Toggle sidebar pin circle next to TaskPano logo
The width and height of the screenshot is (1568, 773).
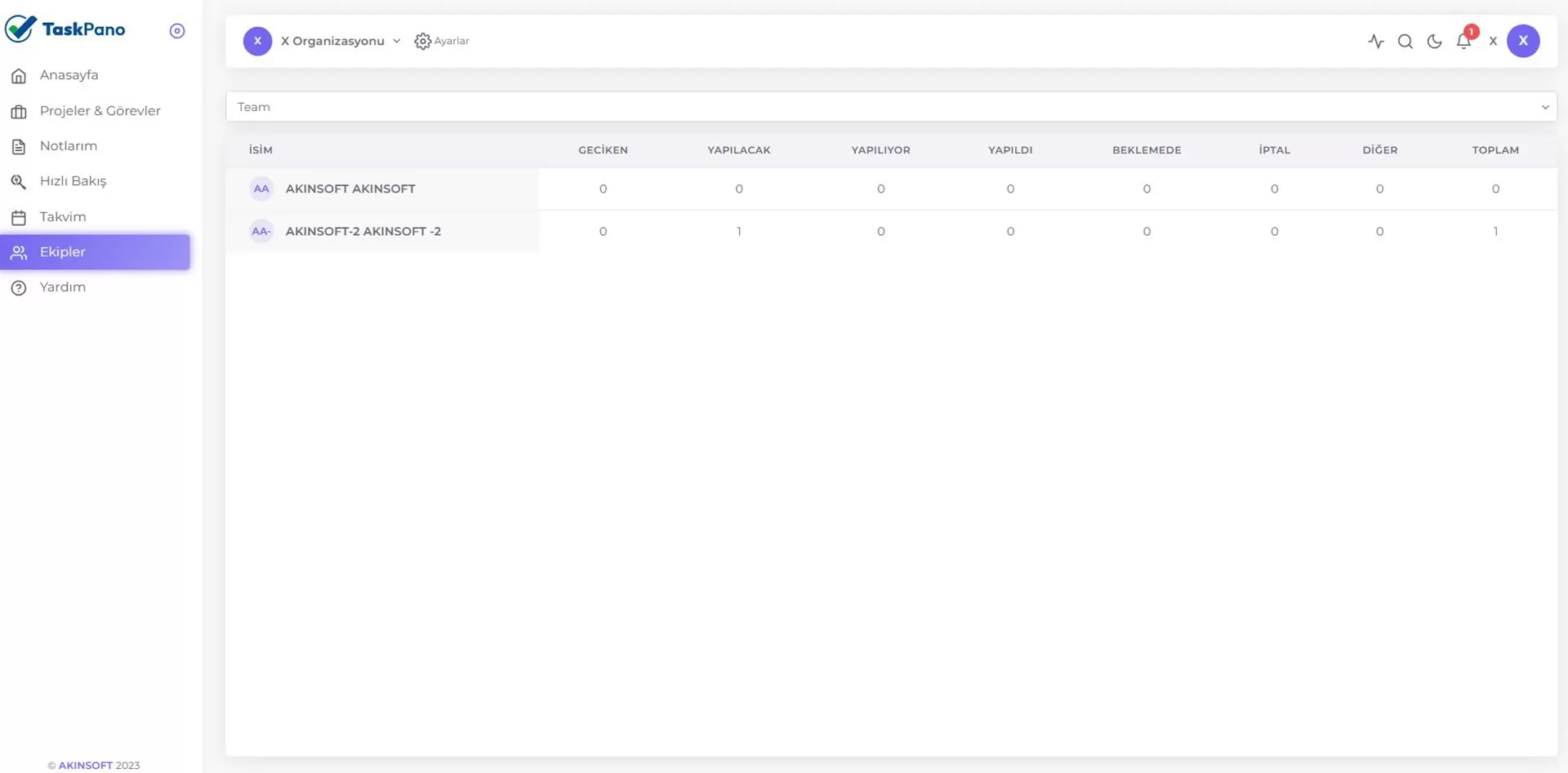pyautogui.click(x=177, y=31)
